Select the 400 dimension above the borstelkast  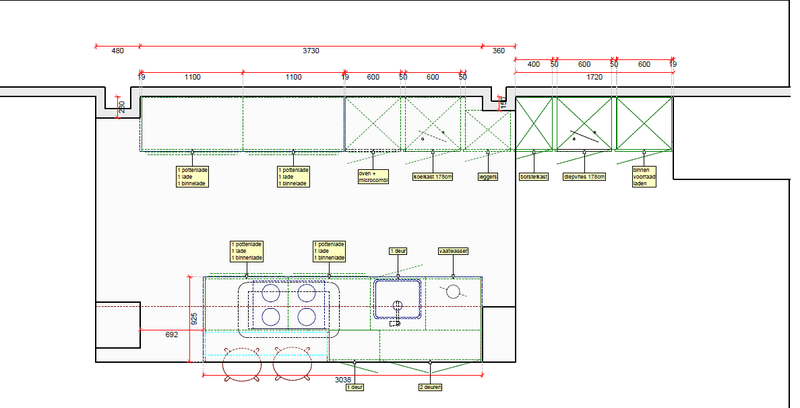point(534,64)
